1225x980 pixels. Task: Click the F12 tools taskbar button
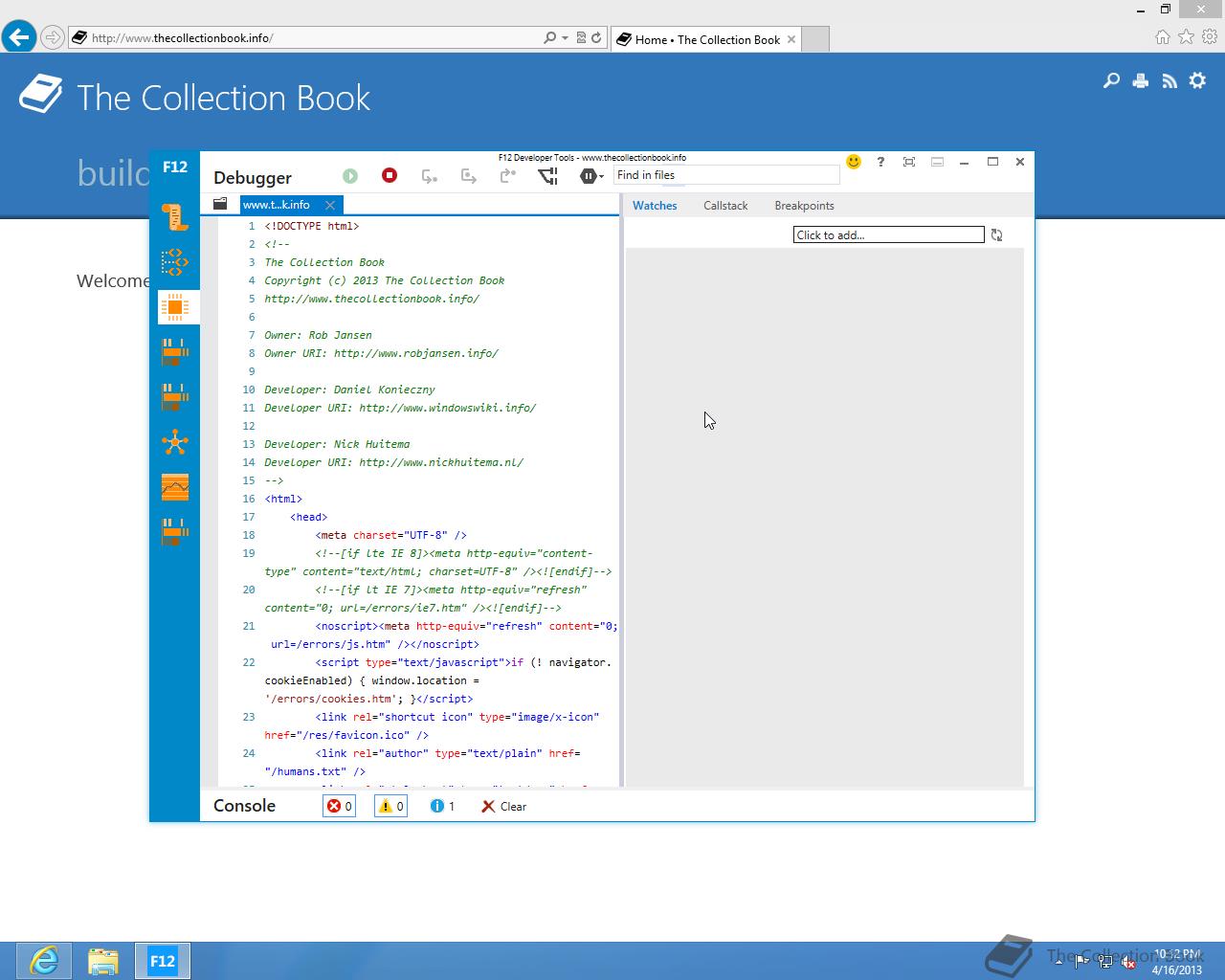tap(163, 961)
